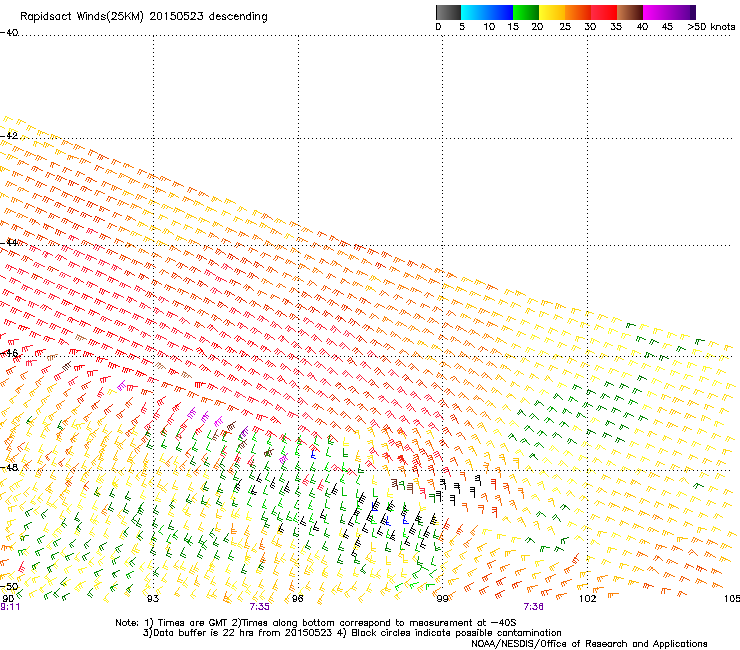
Task: Click the brown 35-40 knots legend swatch
Action: click(x=630, y=12)
